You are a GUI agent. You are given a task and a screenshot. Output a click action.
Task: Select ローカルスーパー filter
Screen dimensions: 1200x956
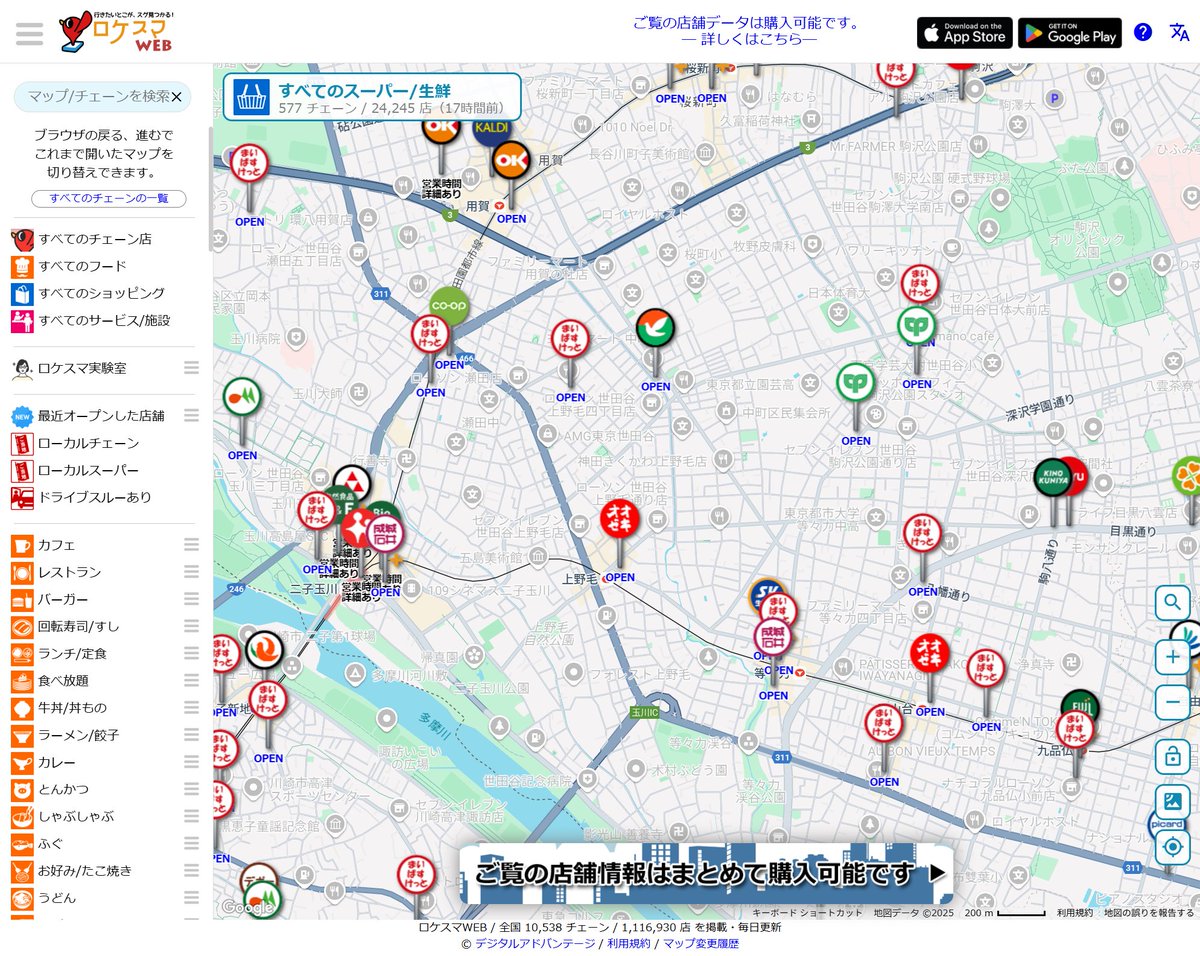click(x=75, y=470)
